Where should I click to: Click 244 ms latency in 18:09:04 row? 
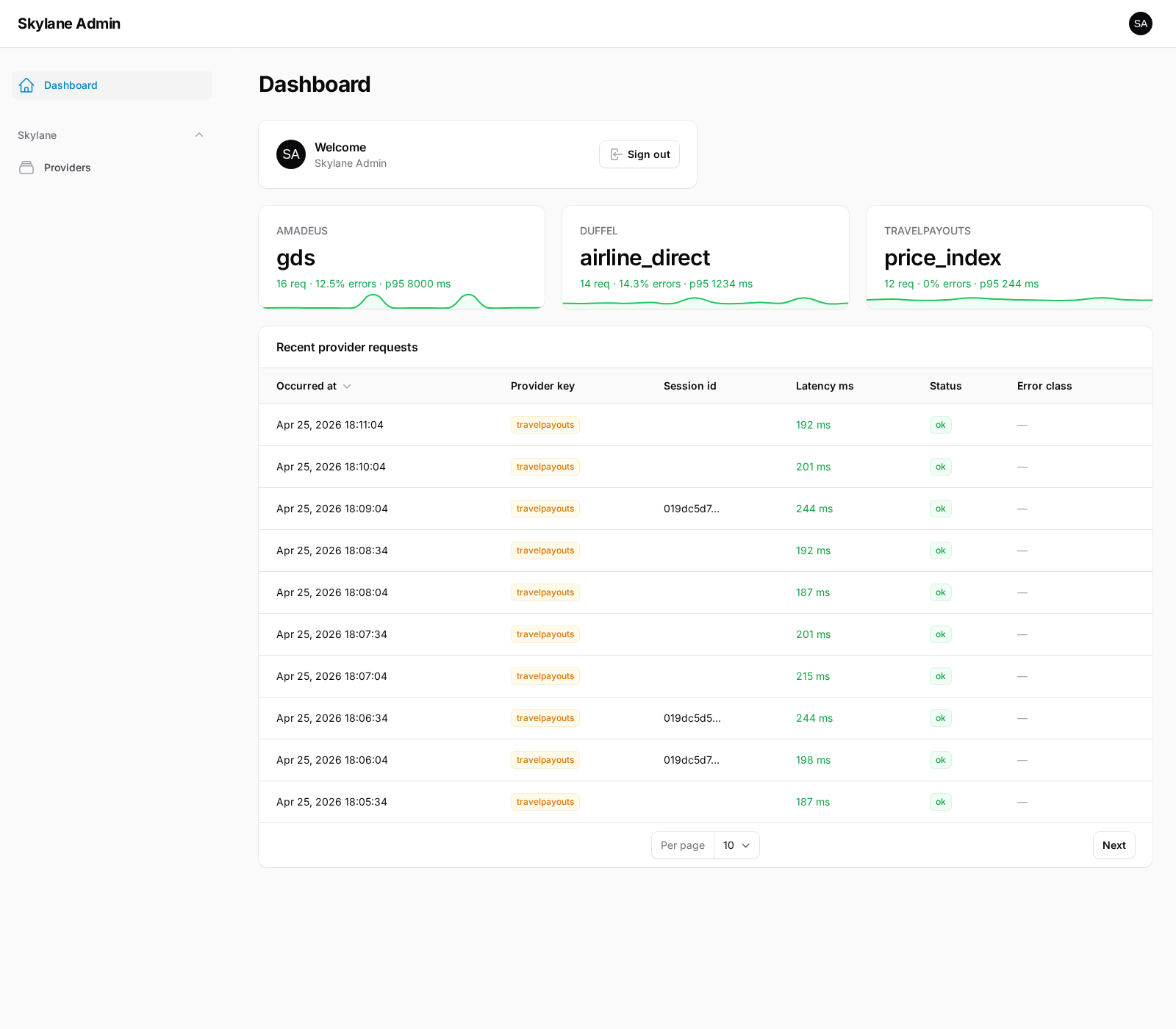[x=814, y=509]
